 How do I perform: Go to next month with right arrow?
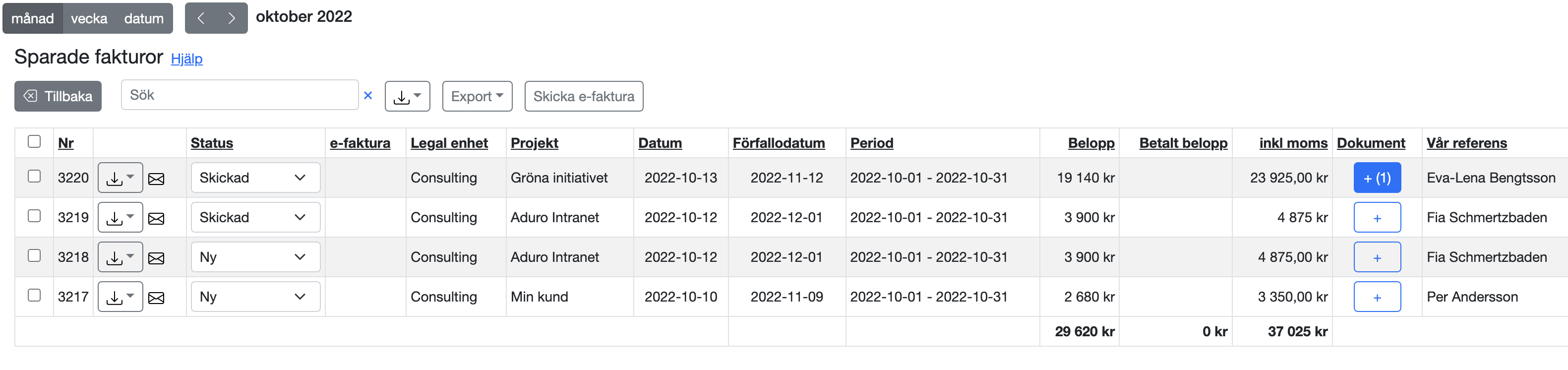[x=231, y=18]
